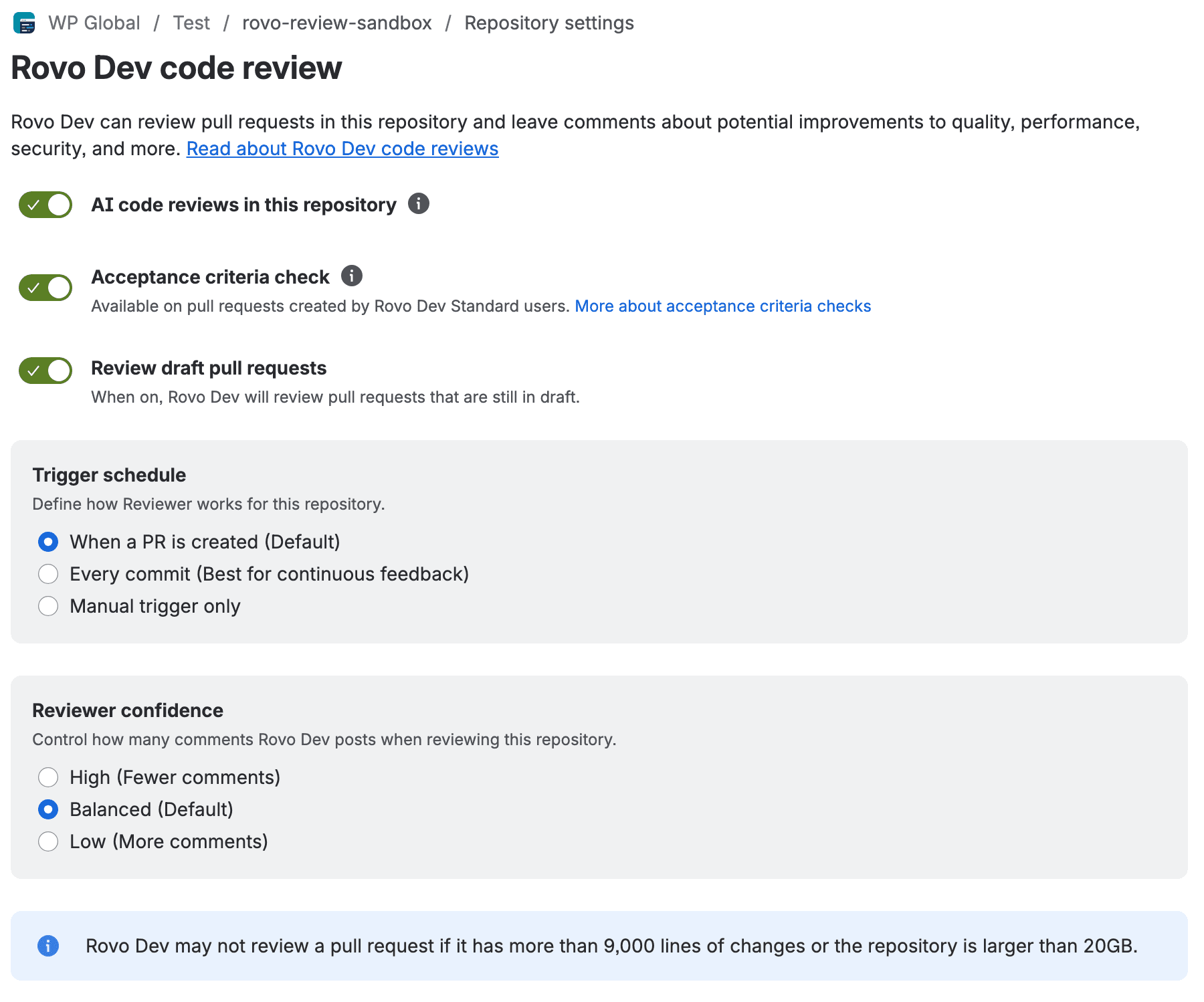
Task: Click the 9,000 lines limit notice text
Action: [x=611, y=946]
